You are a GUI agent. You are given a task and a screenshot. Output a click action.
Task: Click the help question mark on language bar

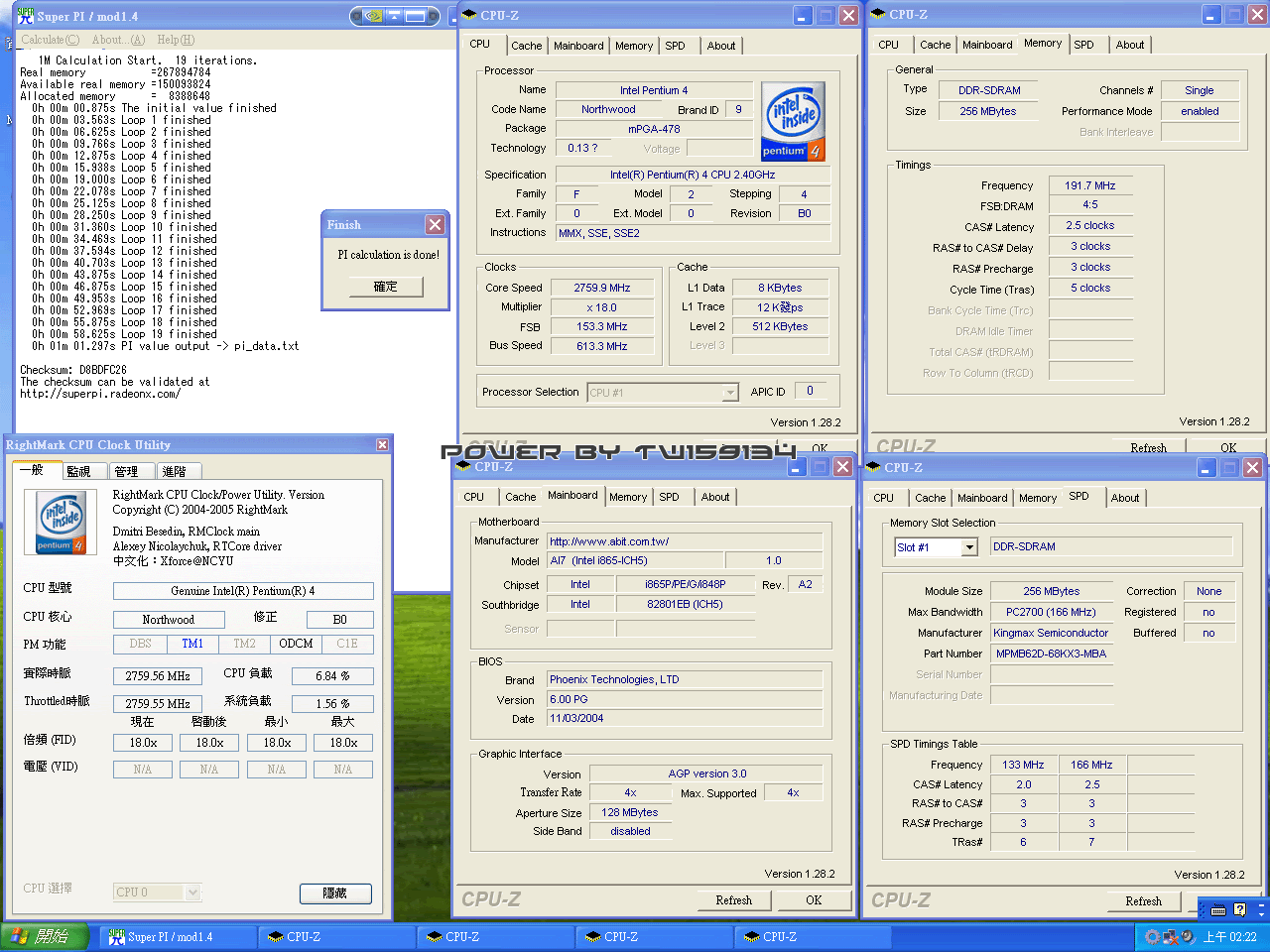tap(1239, 909)
